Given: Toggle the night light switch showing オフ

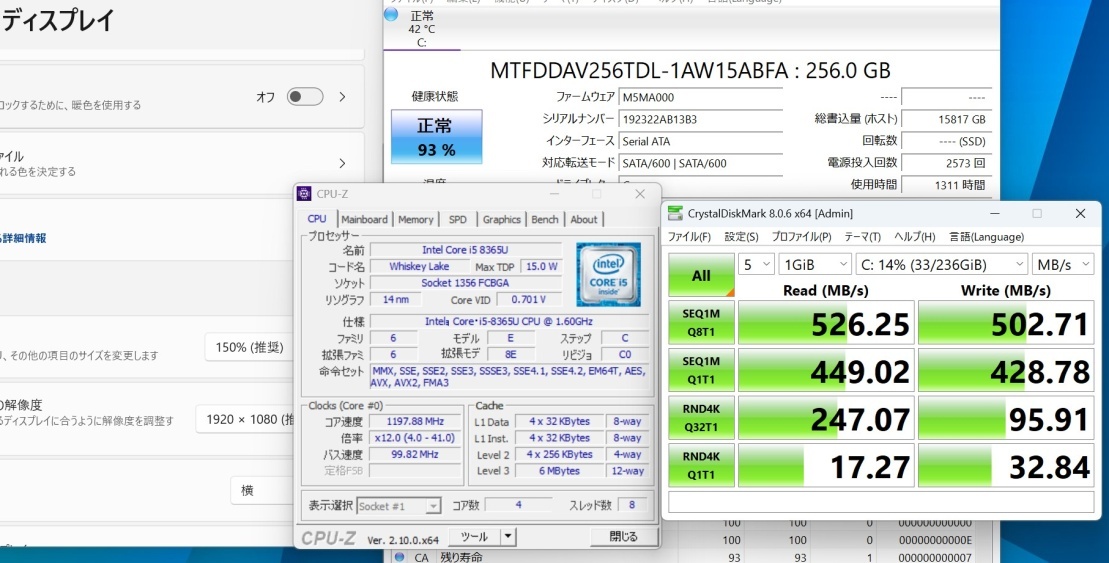Looking at the screenshot, I should (305, 97).
